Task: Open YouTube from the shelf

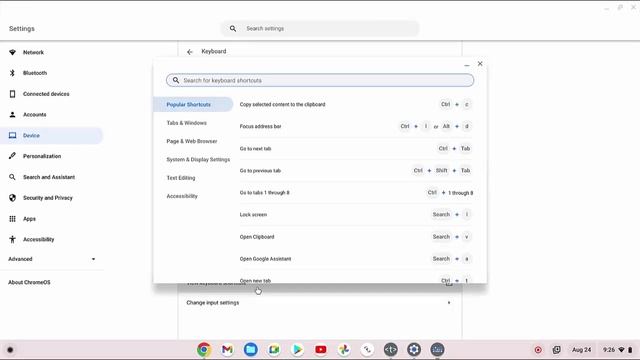Action: pos(321,350)
